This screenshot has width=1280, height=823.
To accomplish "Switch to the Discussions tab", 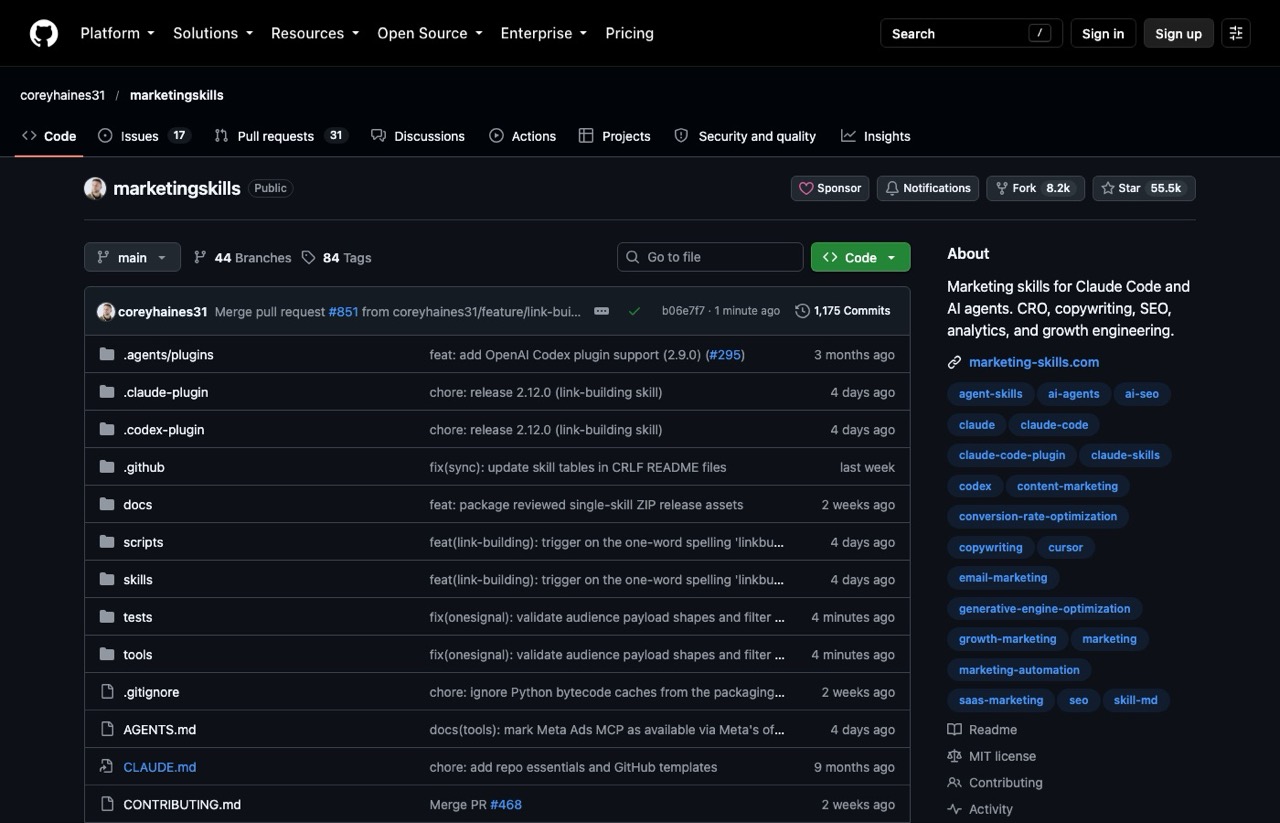I will click(x=418, y=136).
